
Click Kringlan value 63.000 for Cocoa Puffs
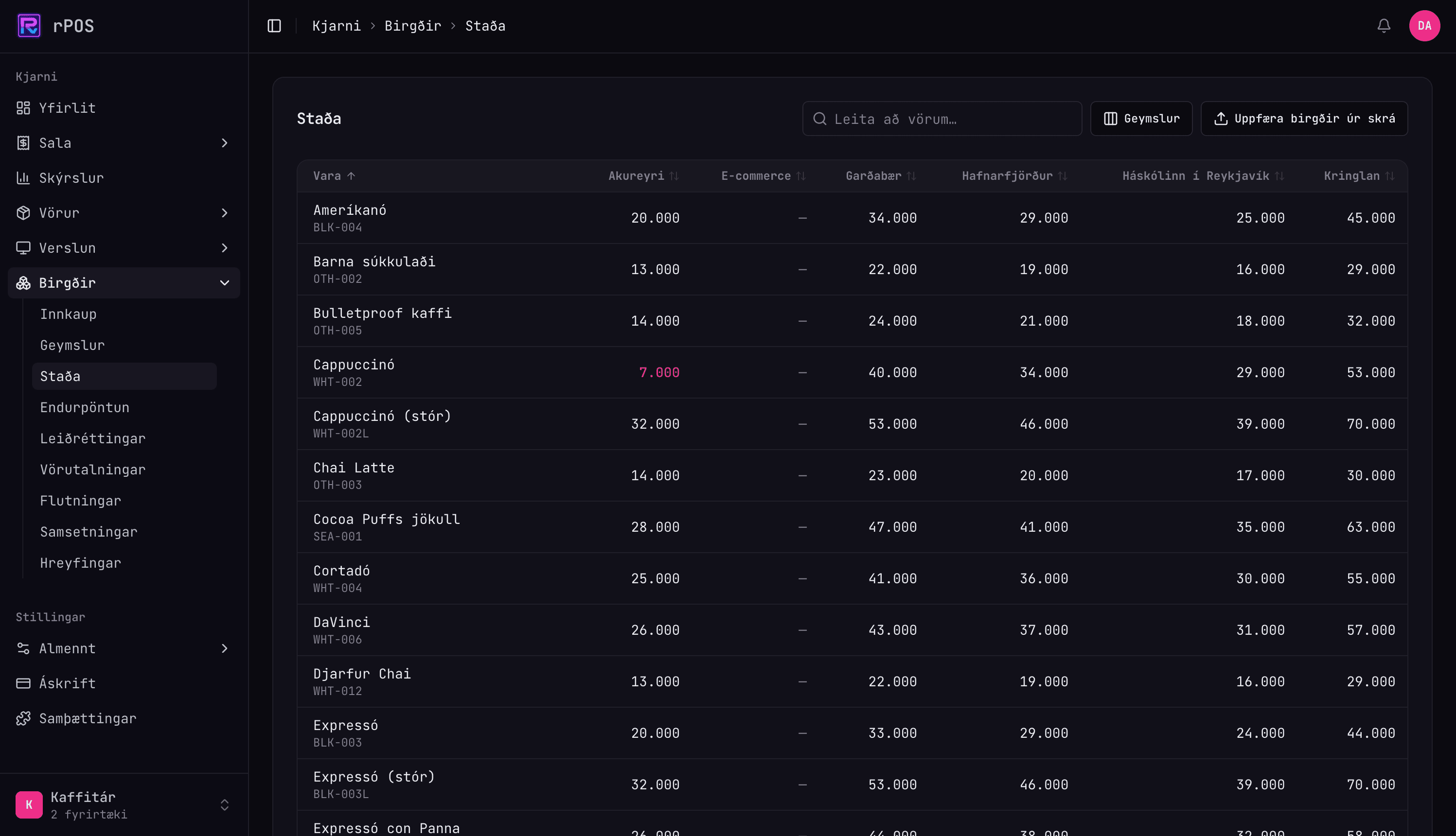click(x=1371, y=527)
